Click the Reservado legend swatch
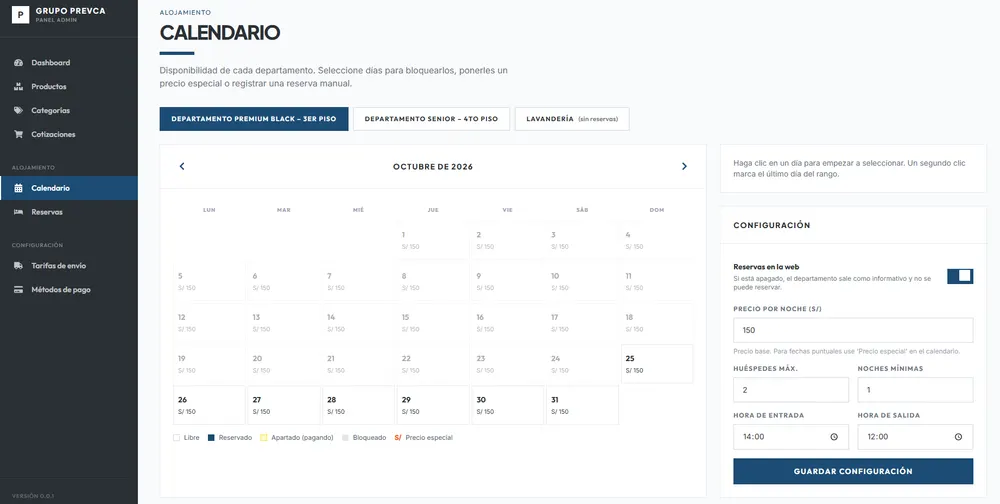Image resolution: width=1000 pixels, height=504 pixels. pyautogui.click(x=212, y=438)
